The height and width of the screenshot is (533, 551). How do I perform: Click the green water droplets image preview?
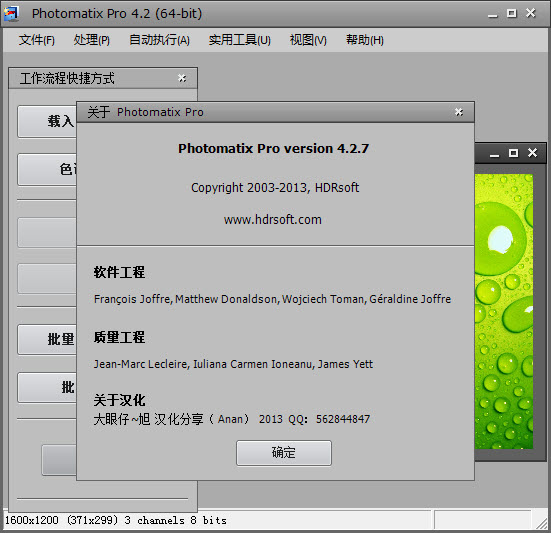(x=504, y=311)
